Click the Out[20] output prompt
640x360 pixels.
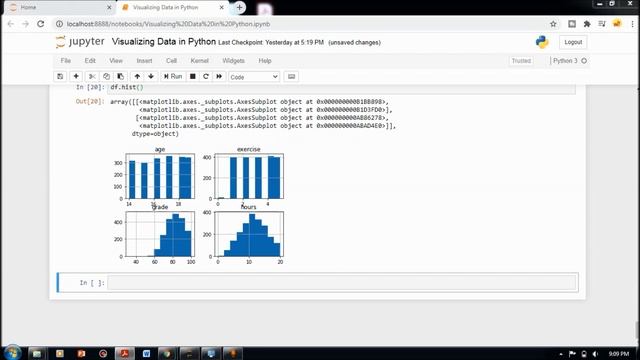coord(90,101)
